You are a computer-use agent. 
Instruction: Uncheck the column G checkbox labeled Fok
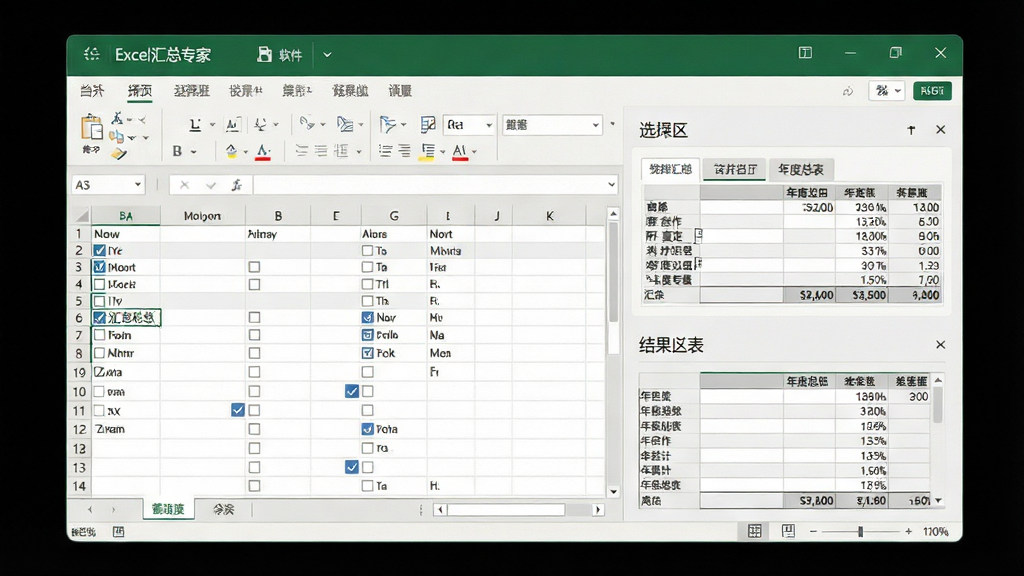(x=368, y=353)
